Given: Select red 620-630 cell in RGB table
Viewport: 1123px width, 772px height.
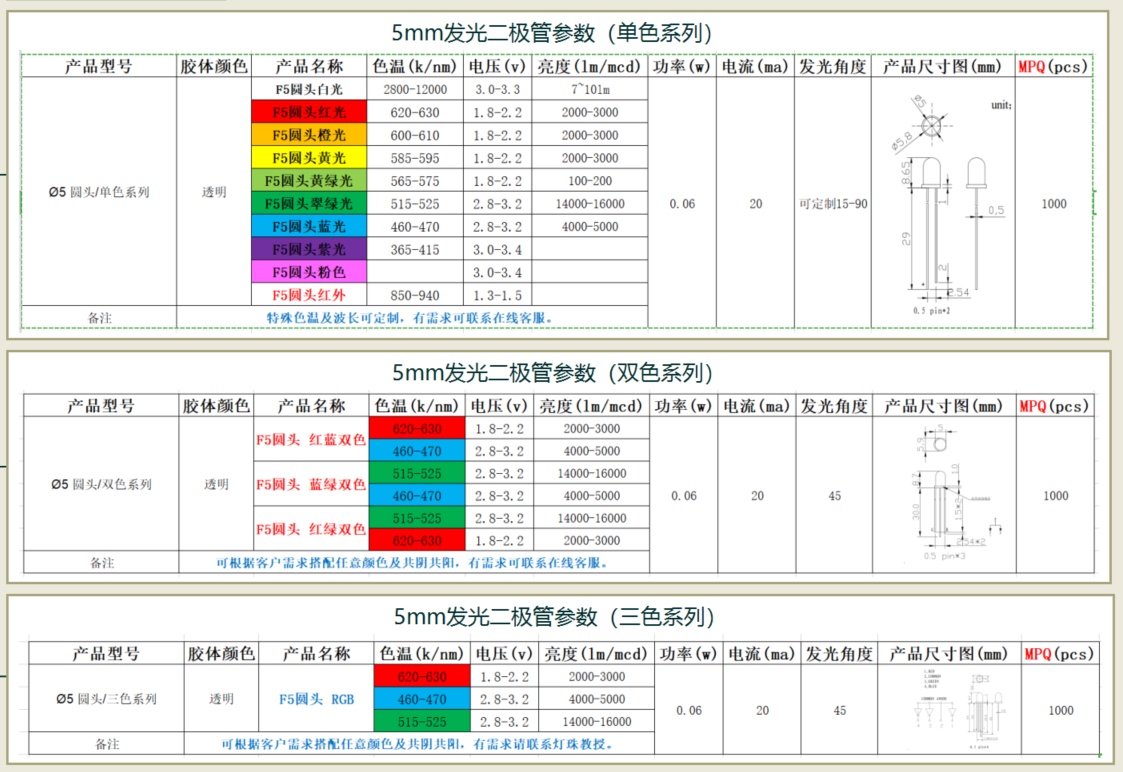Looking at the screenshot, I should coord(422,676).
